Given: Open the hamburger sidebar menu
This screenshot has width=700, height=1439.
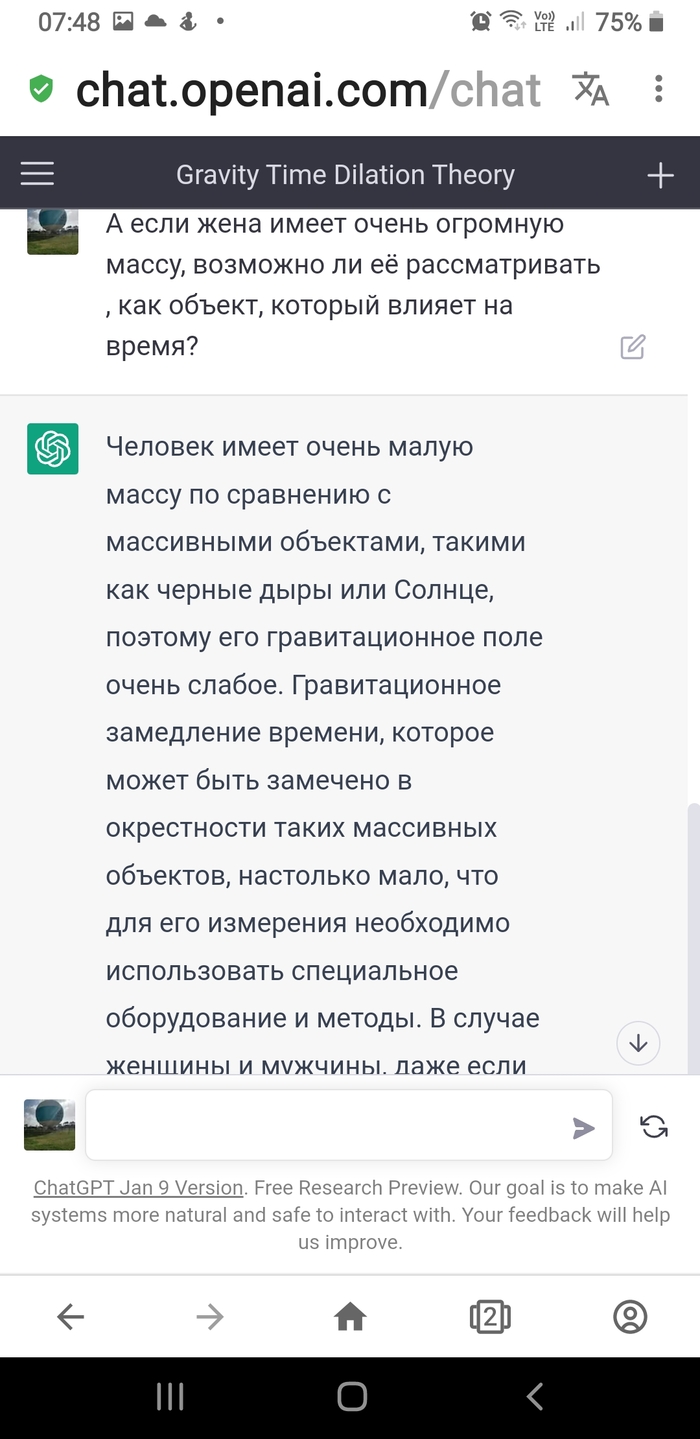Looking at the screenshot, I should (x=38, y=175).
